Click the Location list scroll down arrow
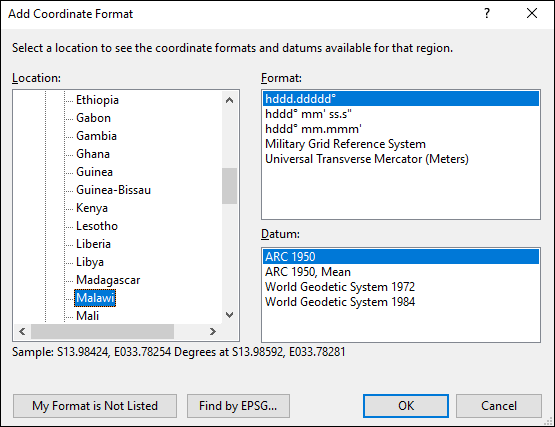Screen dimensions: 555x427 click(x=229, y=315)
